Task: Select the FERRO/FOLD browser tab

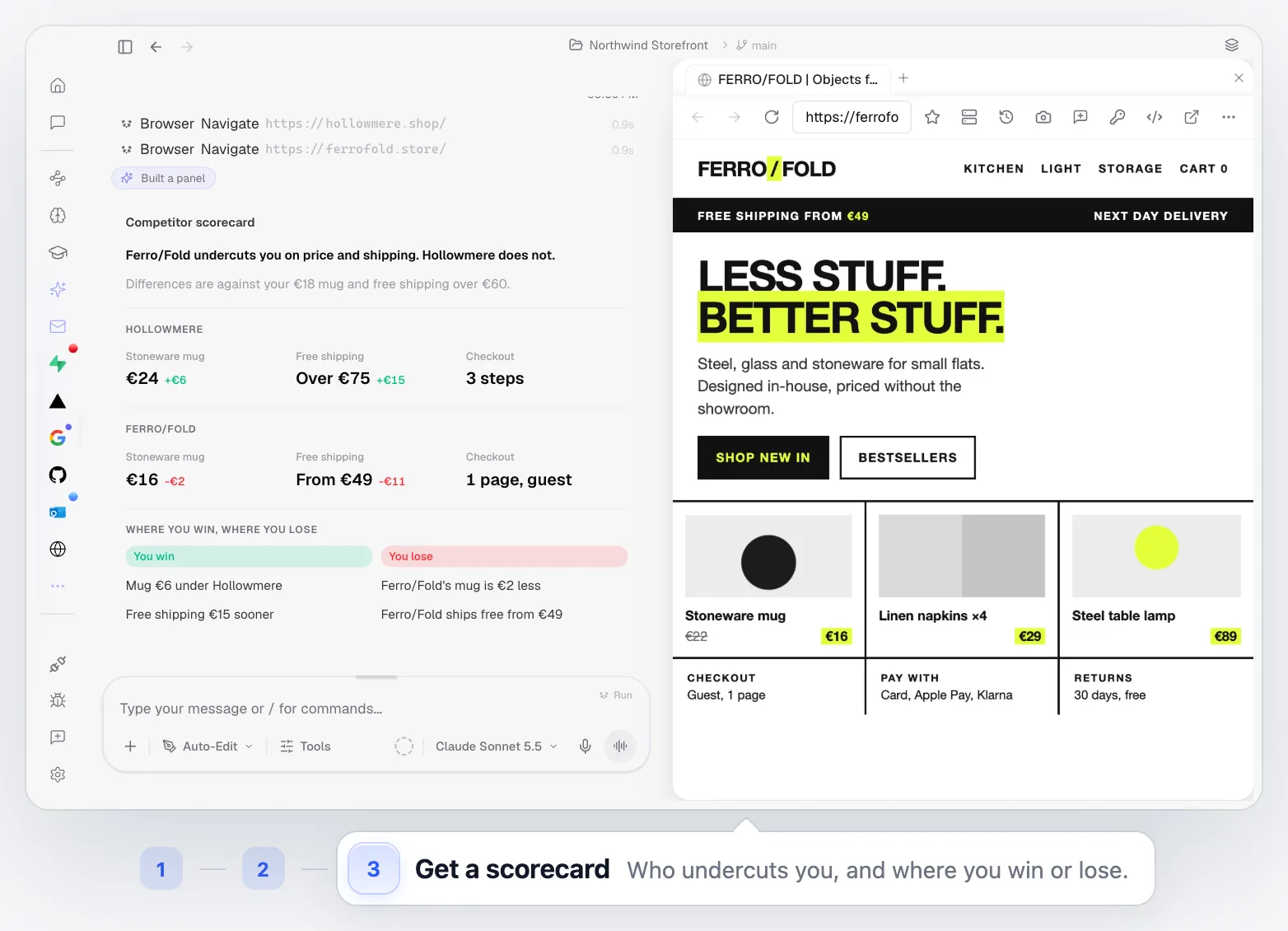Action: [x=788, y=79]
